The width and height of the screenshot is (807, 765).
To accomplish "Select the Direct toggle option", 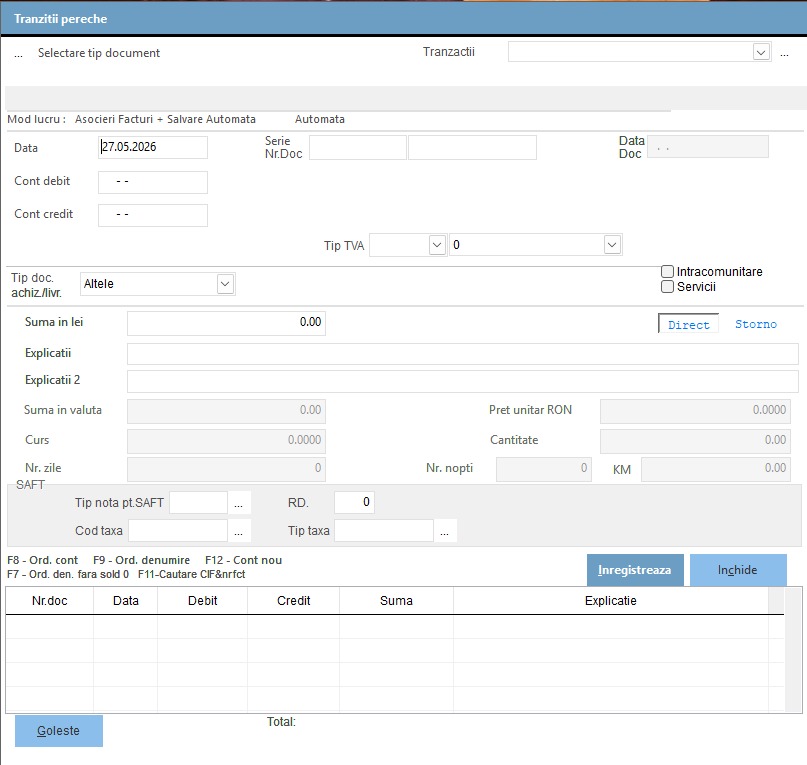I will point(689,325).
